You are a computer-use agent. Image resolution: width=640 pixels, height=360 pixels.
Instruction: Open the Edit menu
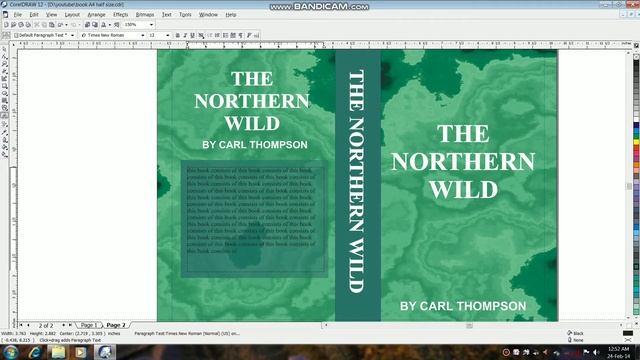coord(34,15)
